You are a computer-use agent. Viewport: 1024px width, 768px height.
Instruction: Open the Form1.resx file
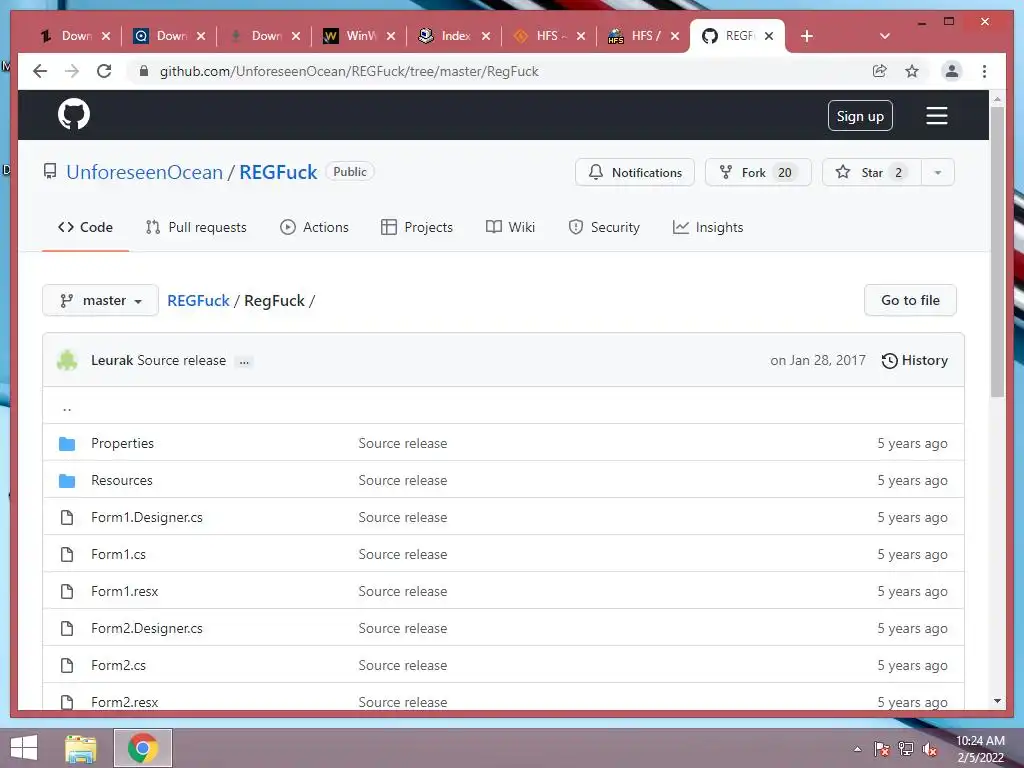(125, 592)
